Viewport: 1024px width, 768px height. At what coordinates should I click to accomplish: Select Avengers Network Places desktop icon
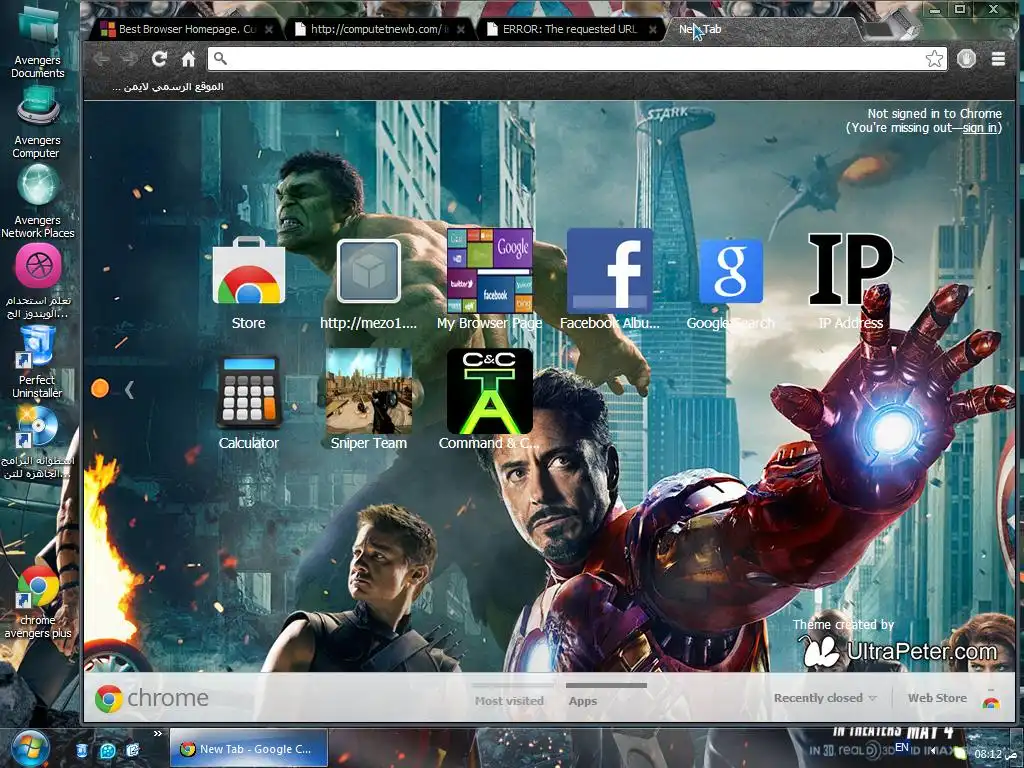37,201
